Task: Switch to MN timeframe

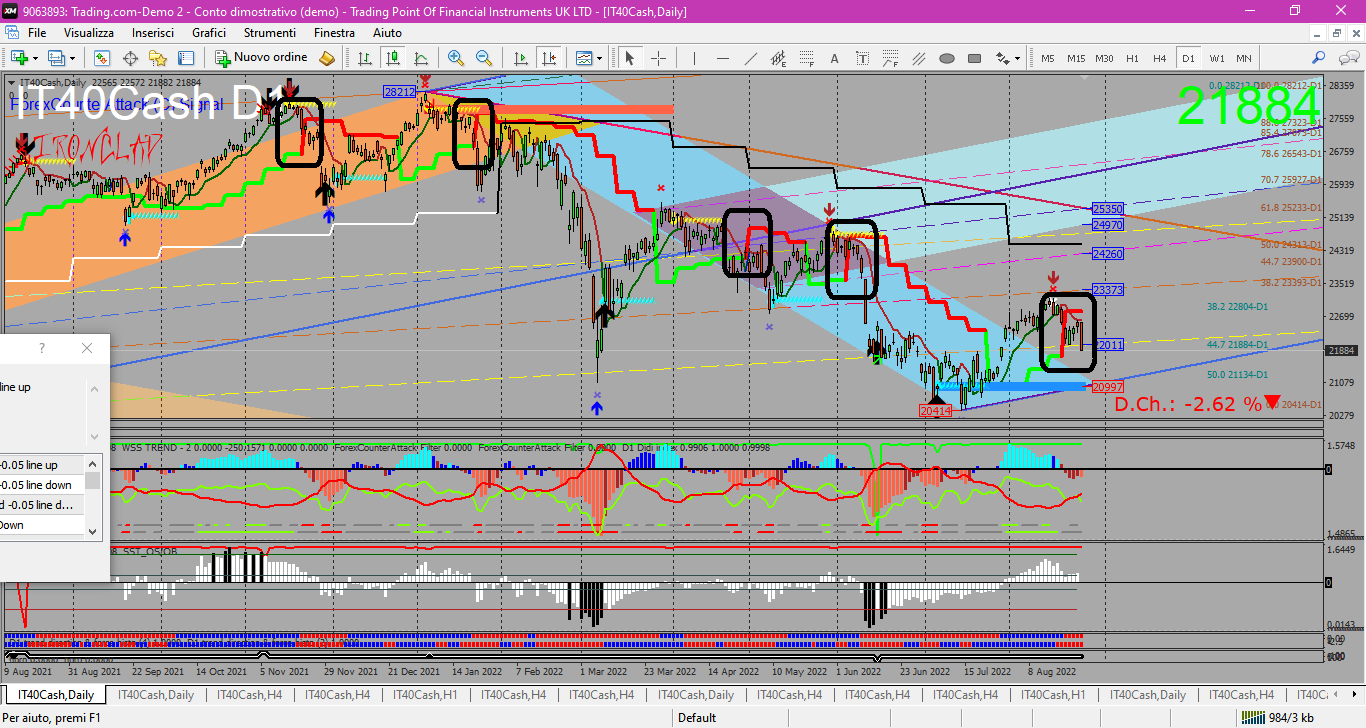Action: pyautogui.click(x=1243, y=58)
